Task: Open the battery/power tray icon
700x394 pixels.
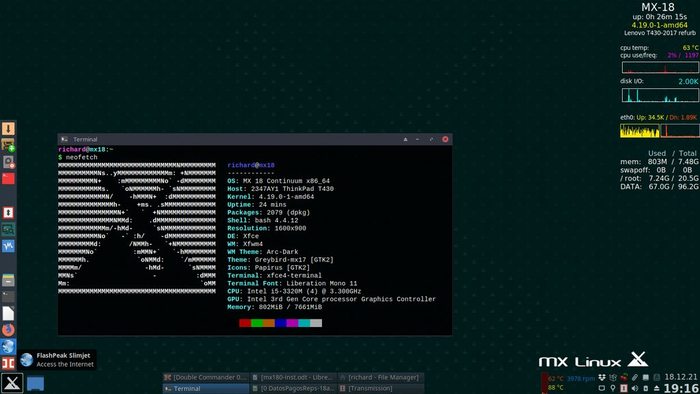Action: coord(646,388)
